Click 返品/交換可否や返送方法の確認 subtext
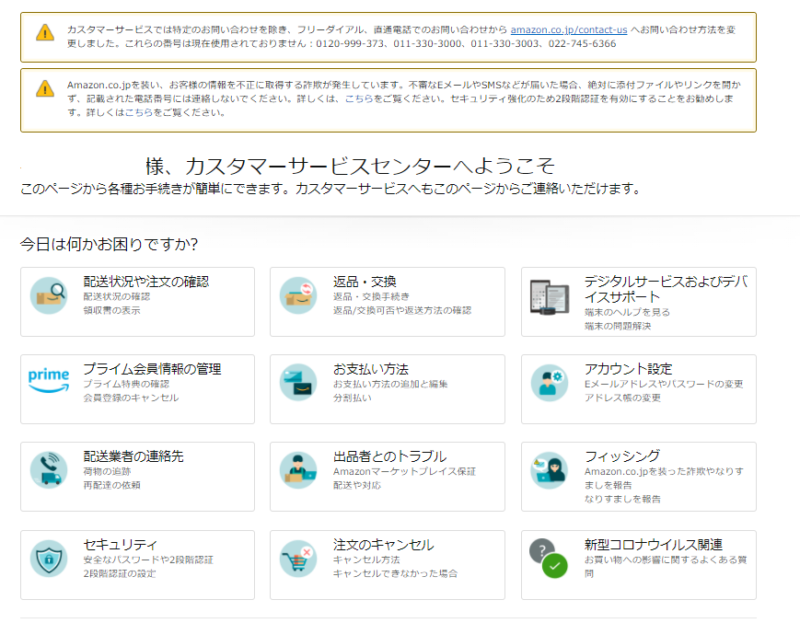Image resolution: width=800 pixels, height=623 pixels. (x=402, y=310)
